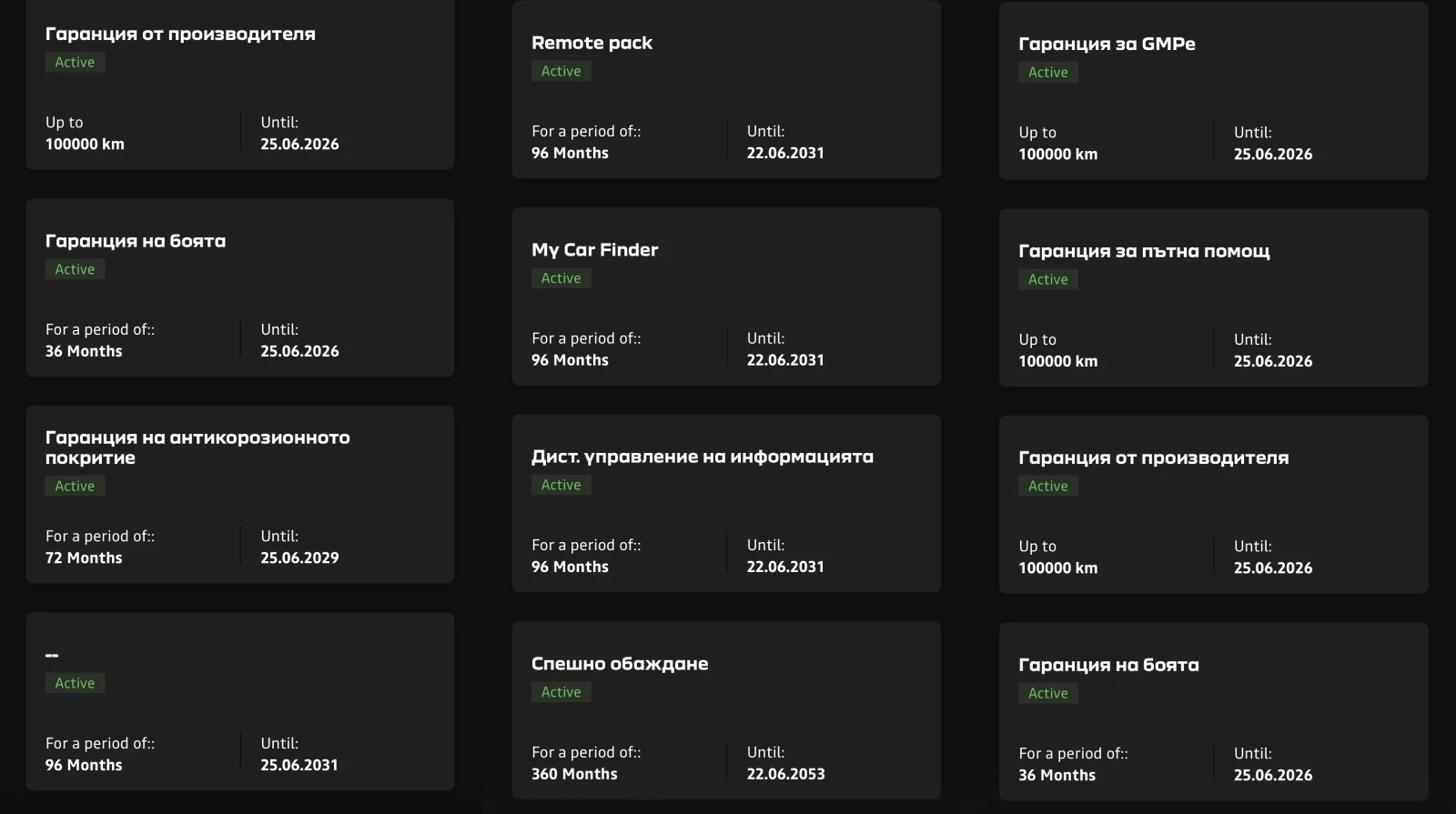Select the Гаранция за GMPe title

pos(1106,44)
